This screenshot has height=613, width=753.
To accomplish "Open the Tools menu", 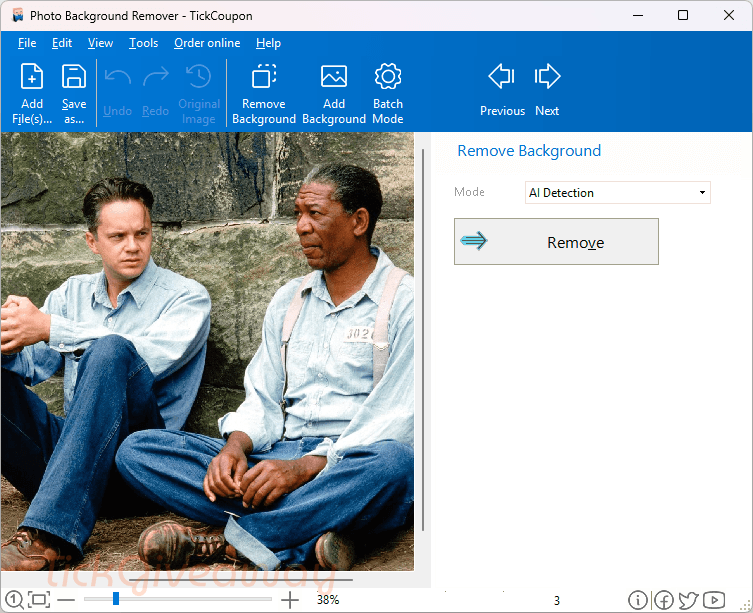I will point(143,43).
